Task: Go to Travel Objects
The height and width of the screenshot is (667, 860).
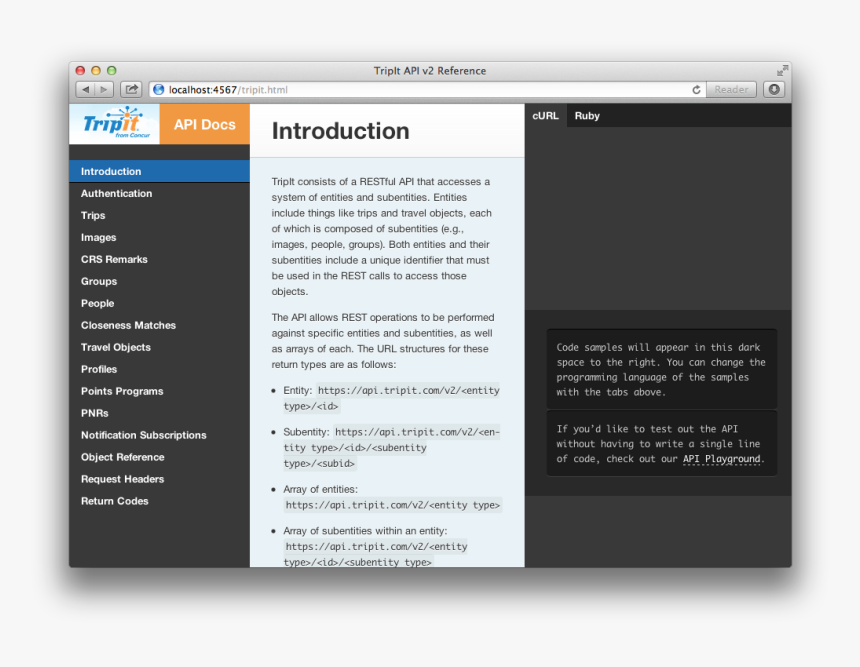Action: 160,347
